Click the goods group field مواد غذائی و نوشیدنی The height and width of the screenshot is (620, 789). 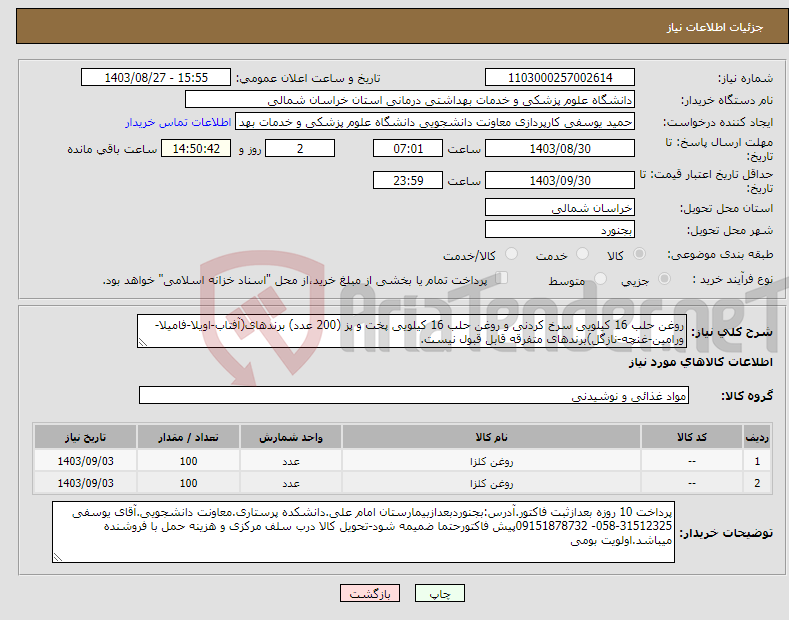coord(414,396)
